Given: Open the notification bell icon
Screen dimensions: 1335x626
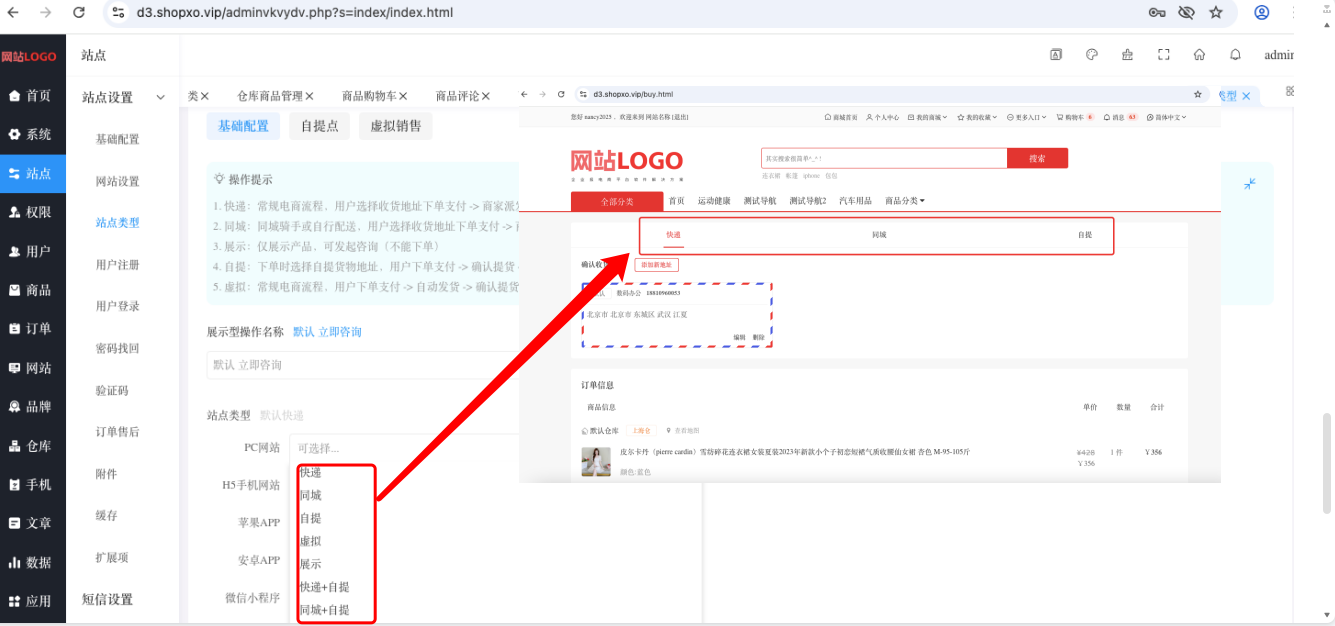Looking at the screenshot, I should pos(1235,55).
